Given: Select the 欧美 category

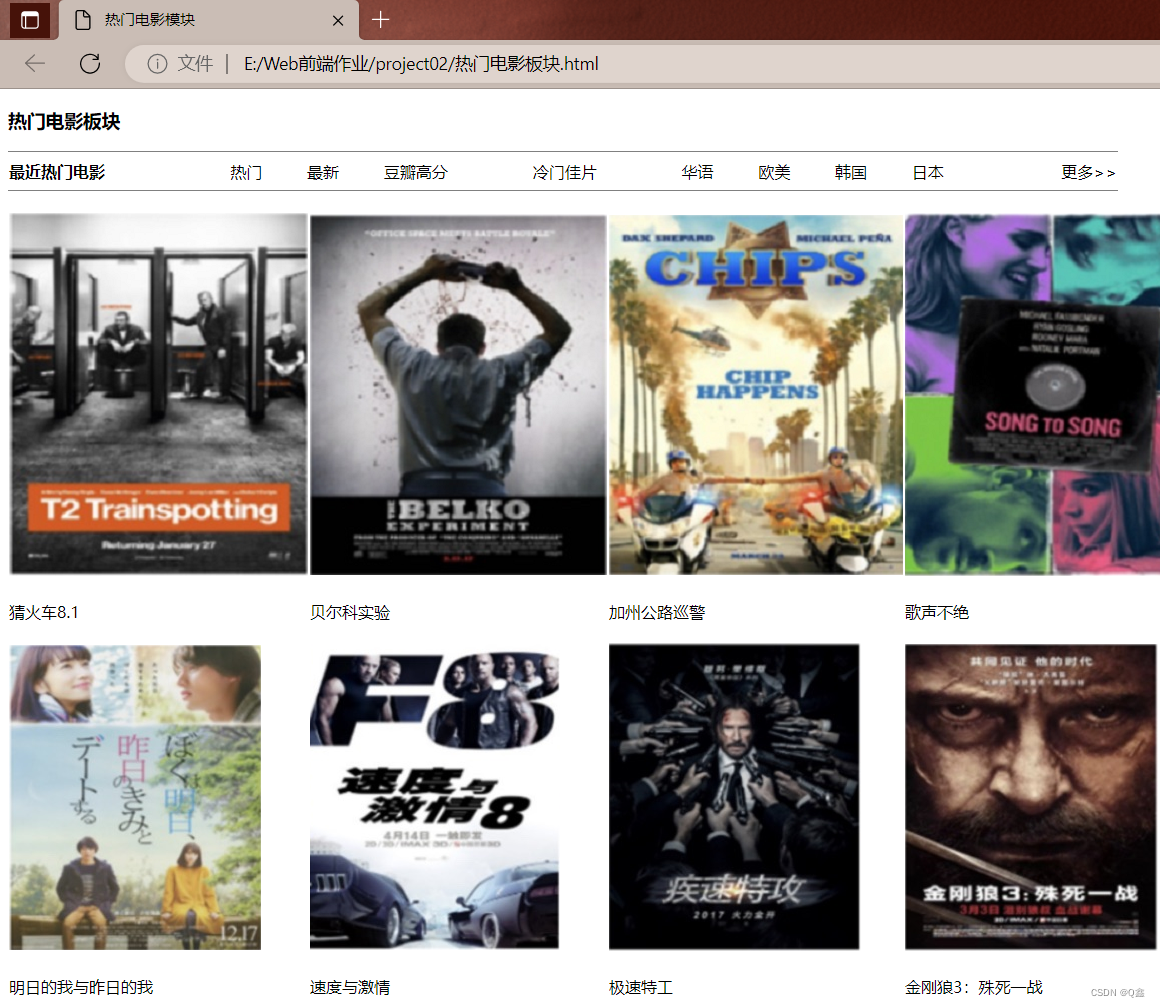Looking at the screenshot, I should (775, 172).
